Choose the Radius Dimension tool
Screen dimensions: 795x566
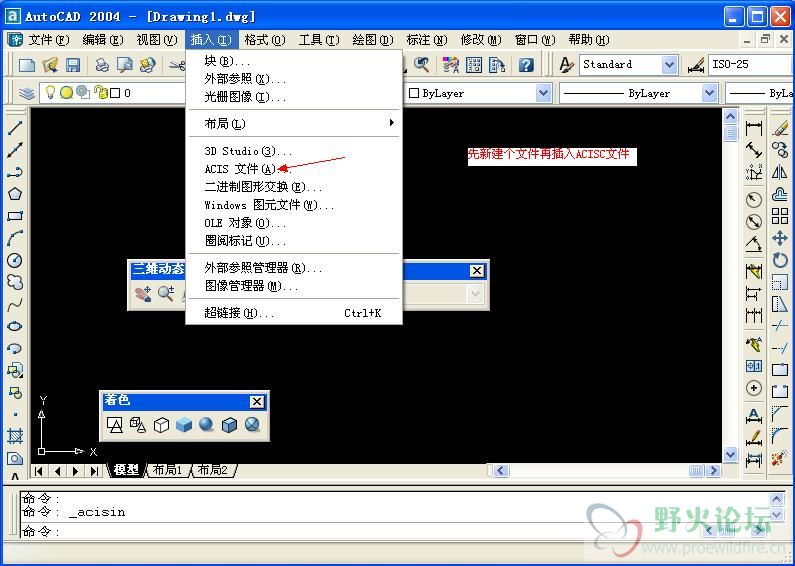coord(754,200)
